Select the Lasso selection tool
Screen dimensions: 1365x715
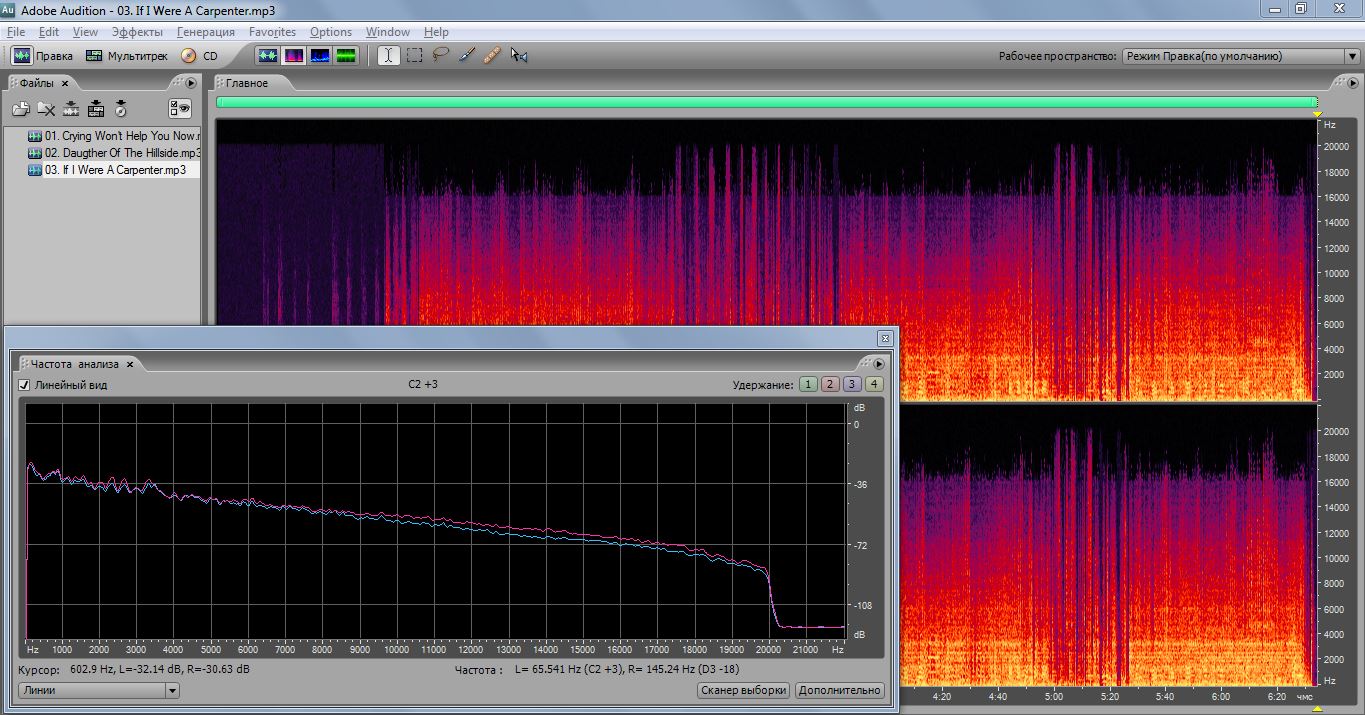[x=440, y=56]
